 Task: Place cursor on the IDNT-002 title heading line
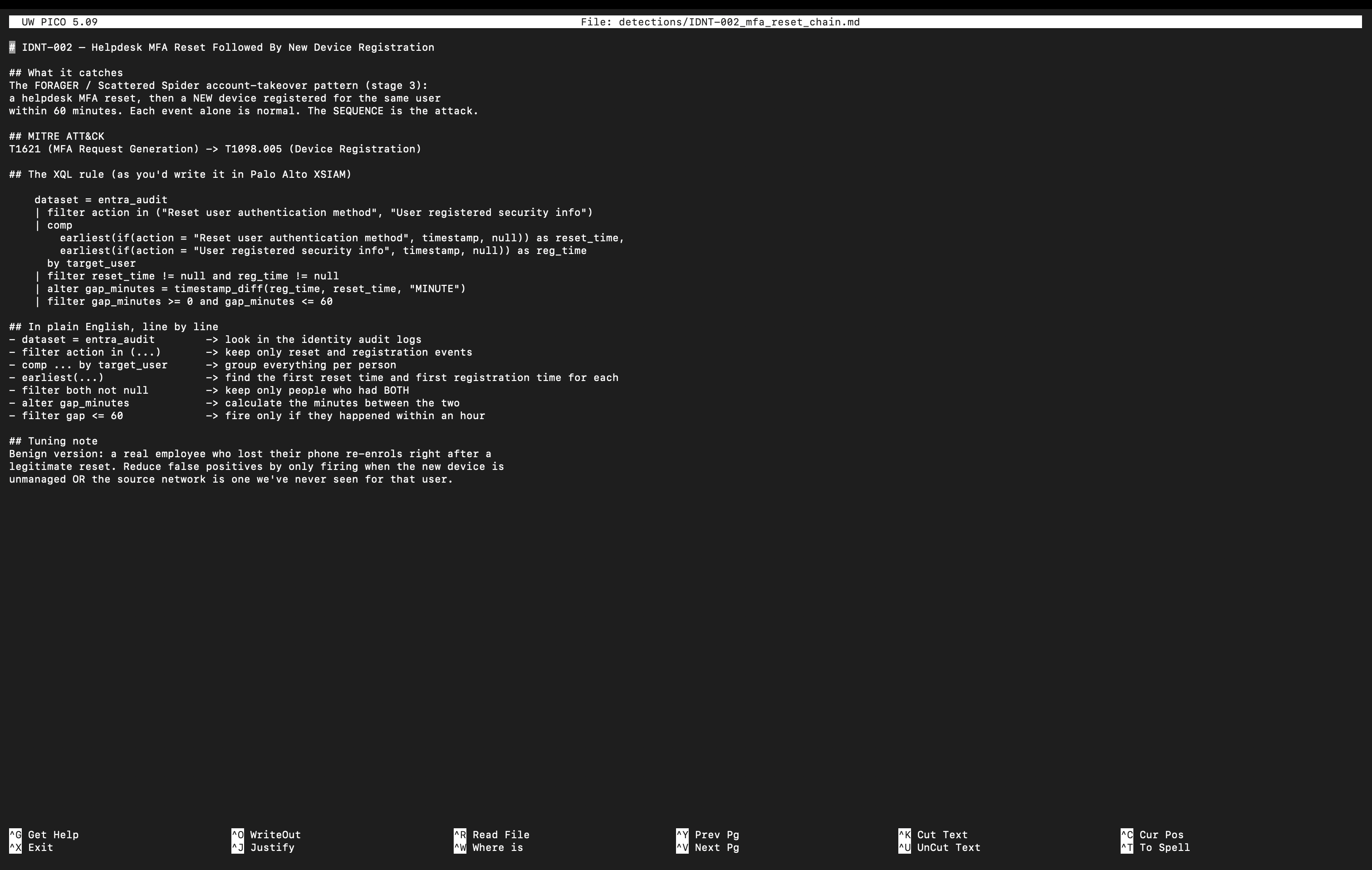[x=222, y=47]
